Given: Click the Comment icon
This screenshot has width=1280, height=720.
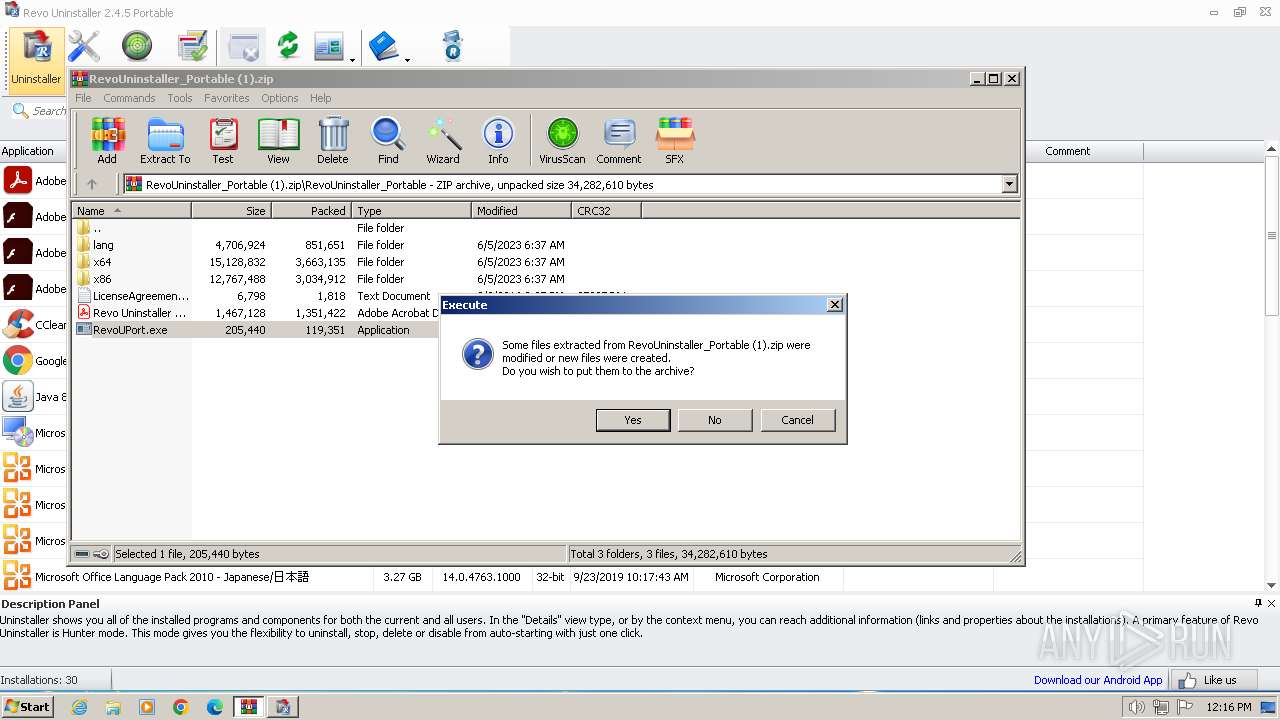Looking at the screenshot, I should [x=619, y=140].
